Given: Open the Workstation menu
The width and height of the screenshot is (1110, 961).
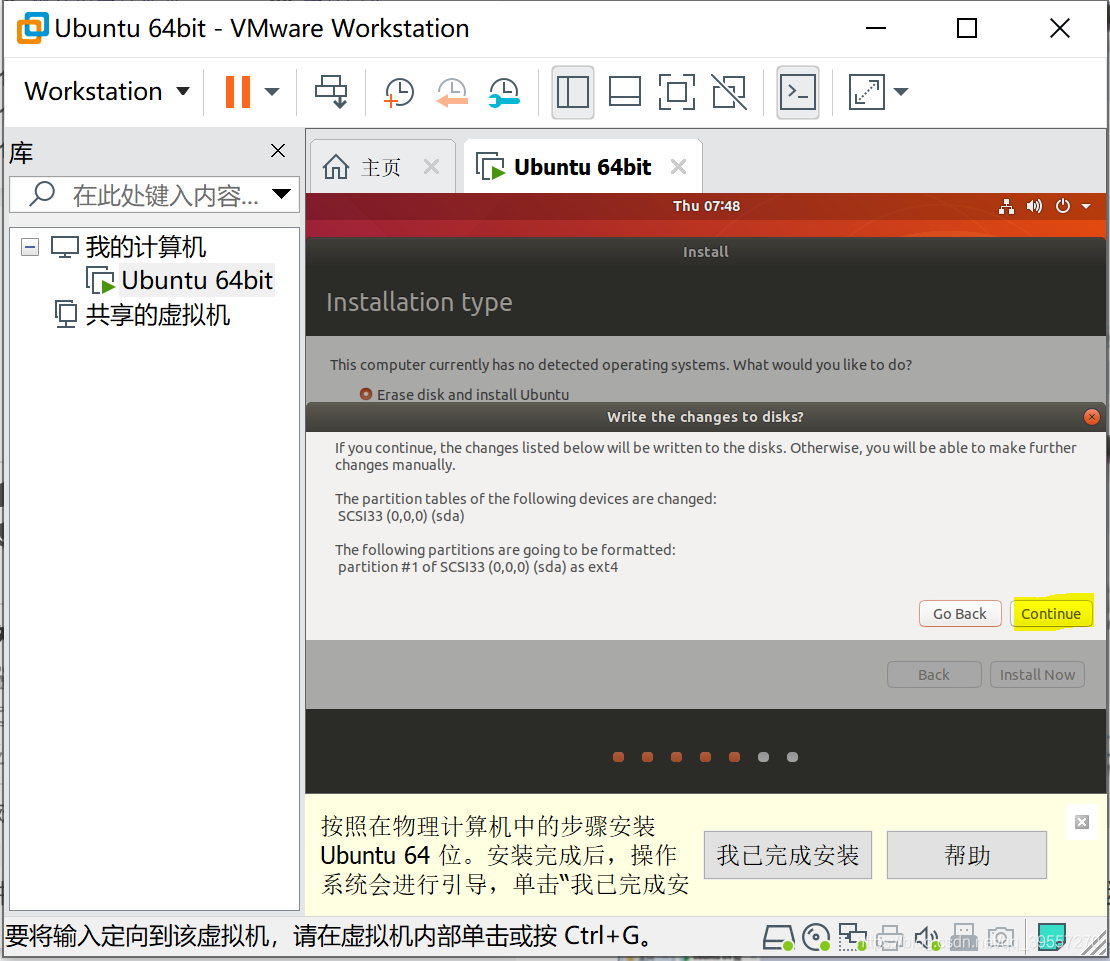Looking at the screenshot, I should (x=107, y=91).
